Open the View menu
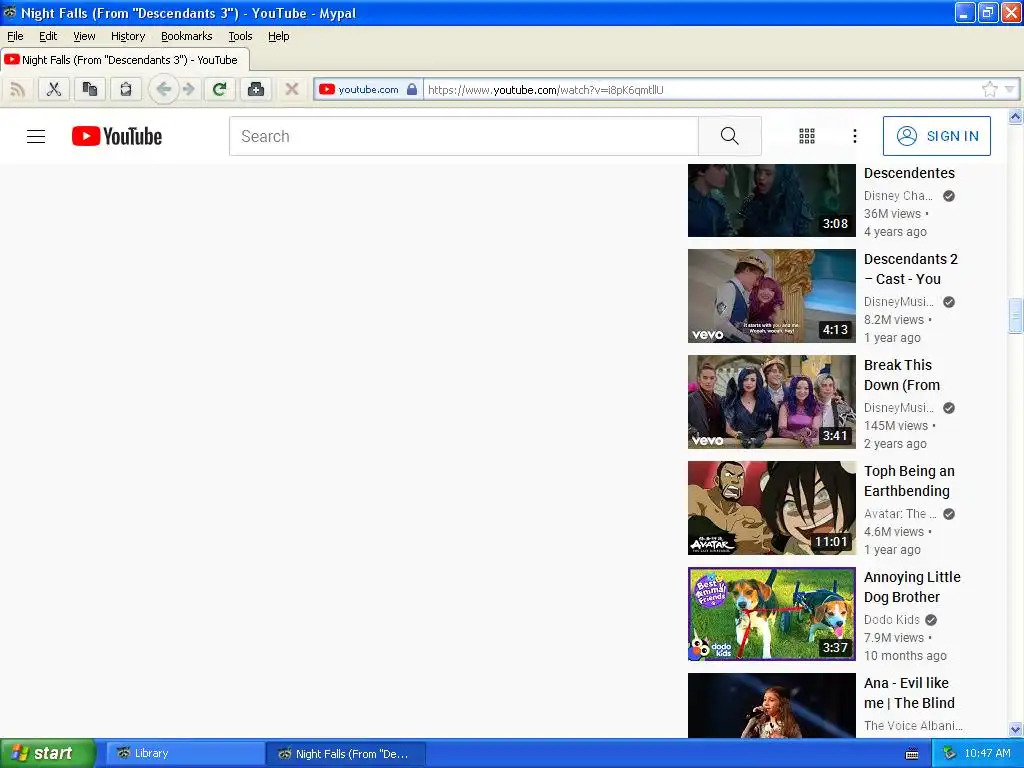The width and height of the screenshot is (1024, 768). (84, 36)
